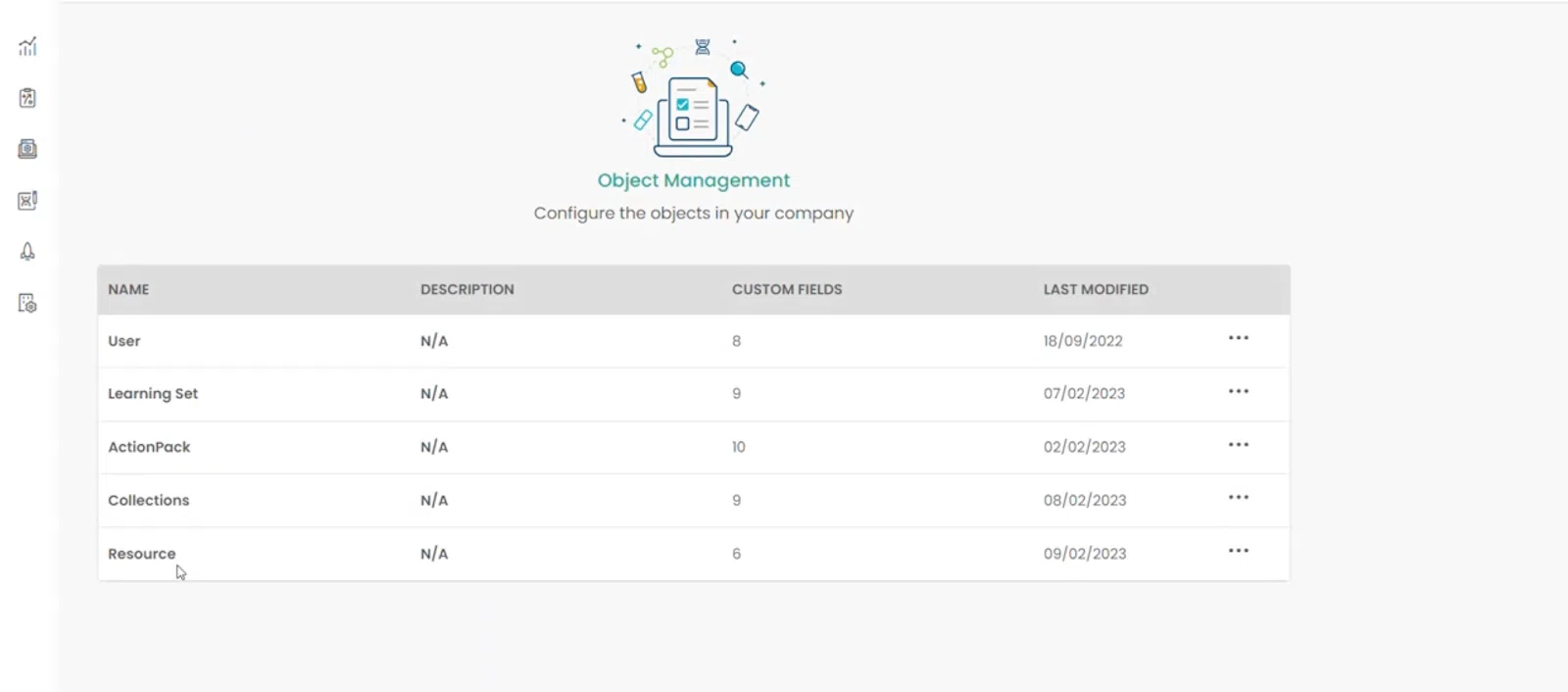Click the CUSTOM FIELDS column header
Viewport: 1568px width, 692px height.
coord(786,289)
